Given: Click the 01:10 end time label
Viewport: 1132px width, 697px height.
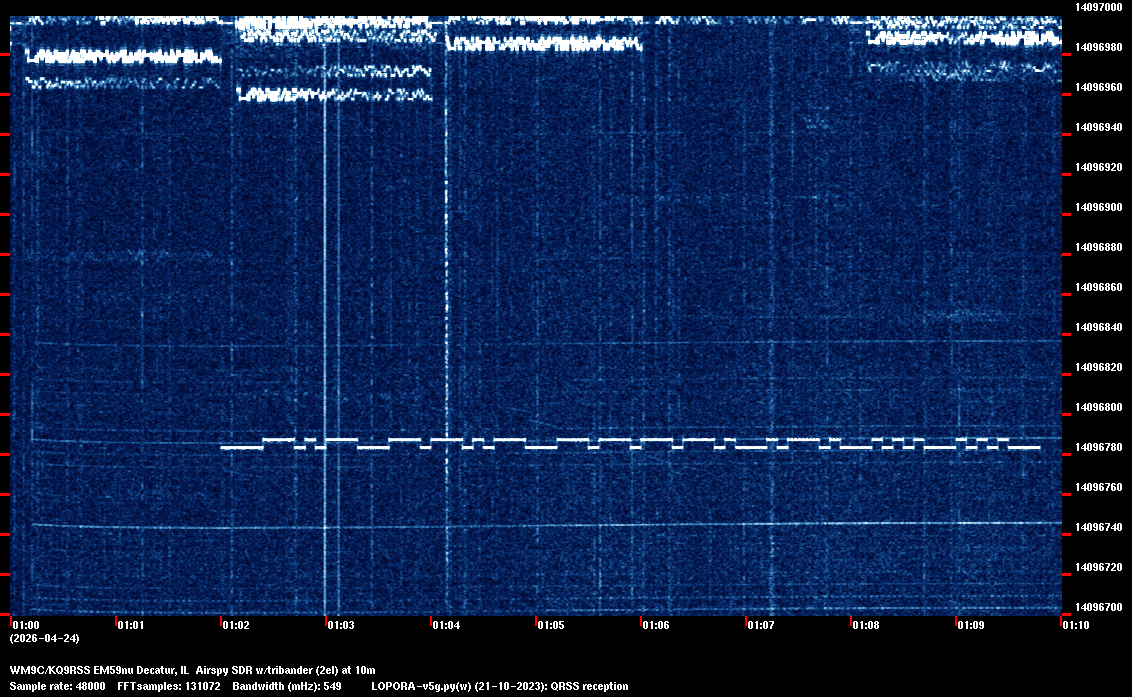Looking at the screenshot, I should (1075, 625).
